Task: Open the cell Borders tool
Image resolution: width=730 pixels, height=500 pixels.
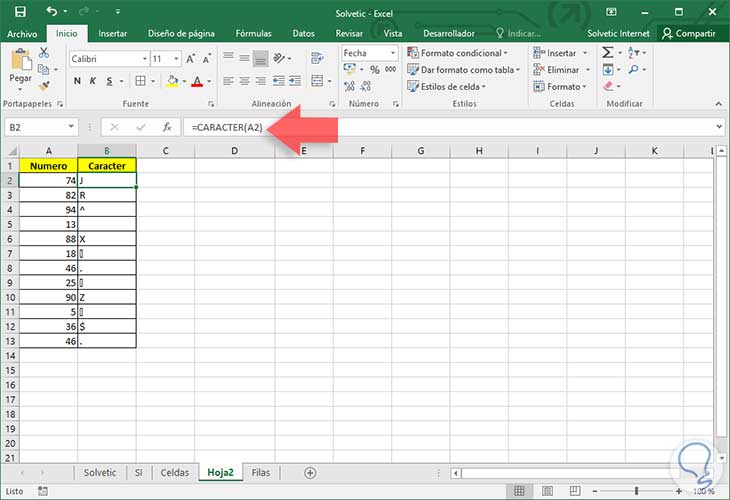Action: [140, 81]
